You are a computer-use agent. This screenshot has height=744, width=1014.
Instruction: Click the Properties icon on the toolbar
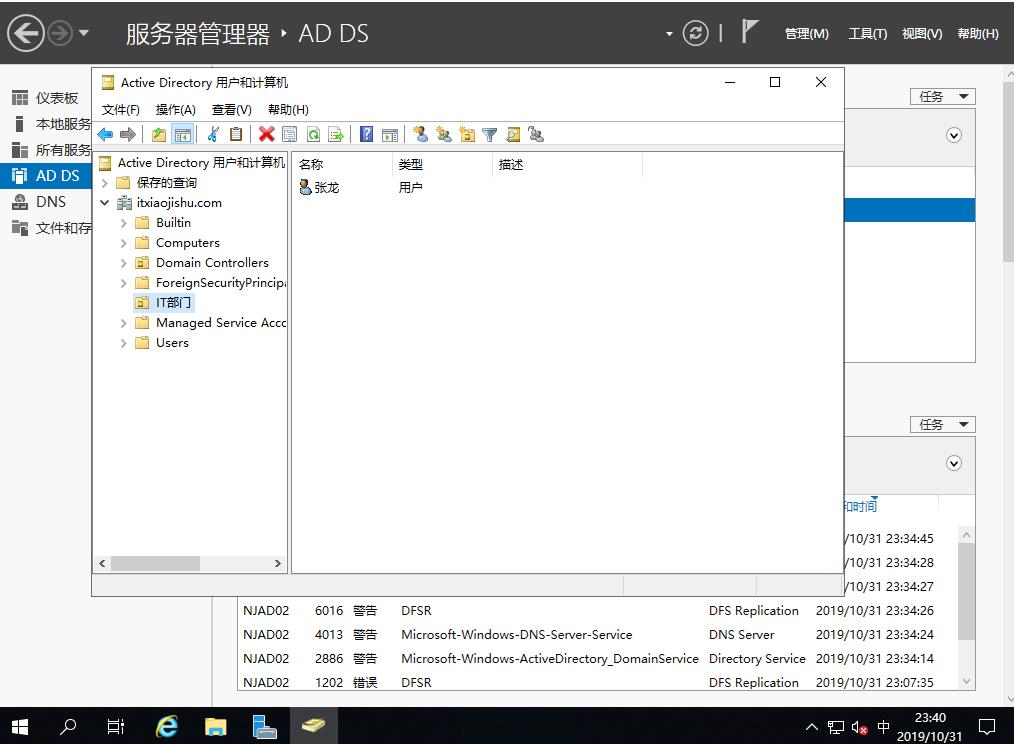290,134
